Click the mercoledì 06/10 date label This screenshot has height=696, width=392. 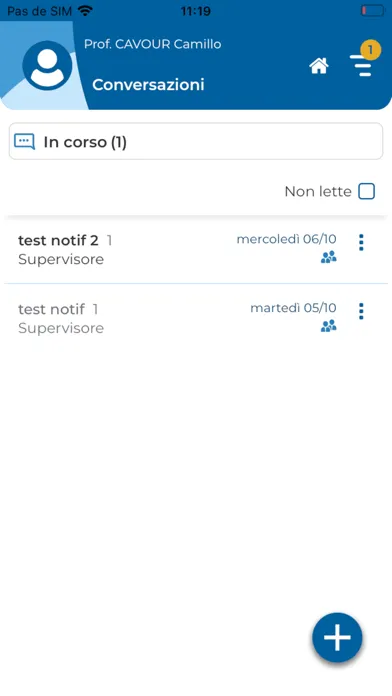pos(286,239)
